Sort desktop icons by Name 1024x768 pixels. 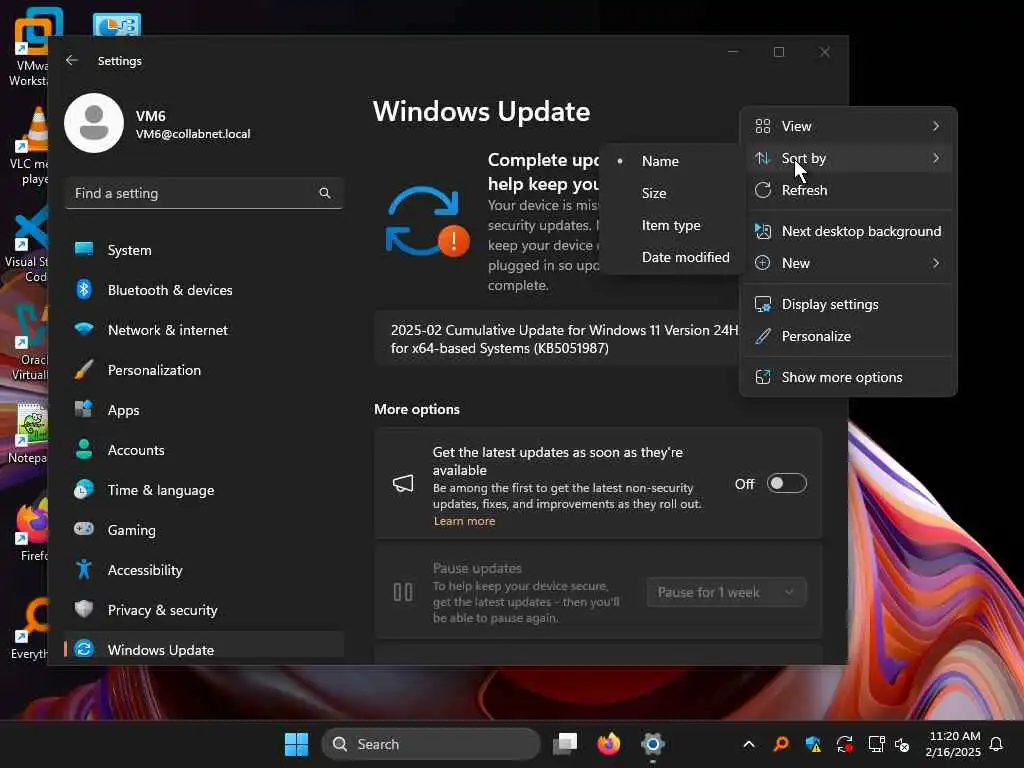pyautogui.click(x=671, y=161)
